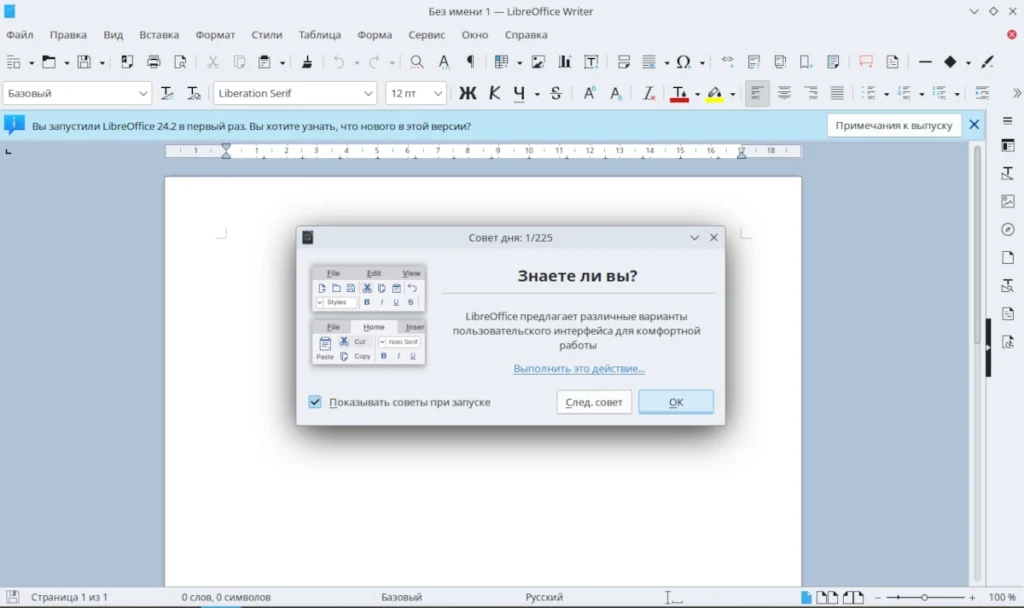Click the Save document icon
Screen dimensions: 1024x608
(84, 62)
